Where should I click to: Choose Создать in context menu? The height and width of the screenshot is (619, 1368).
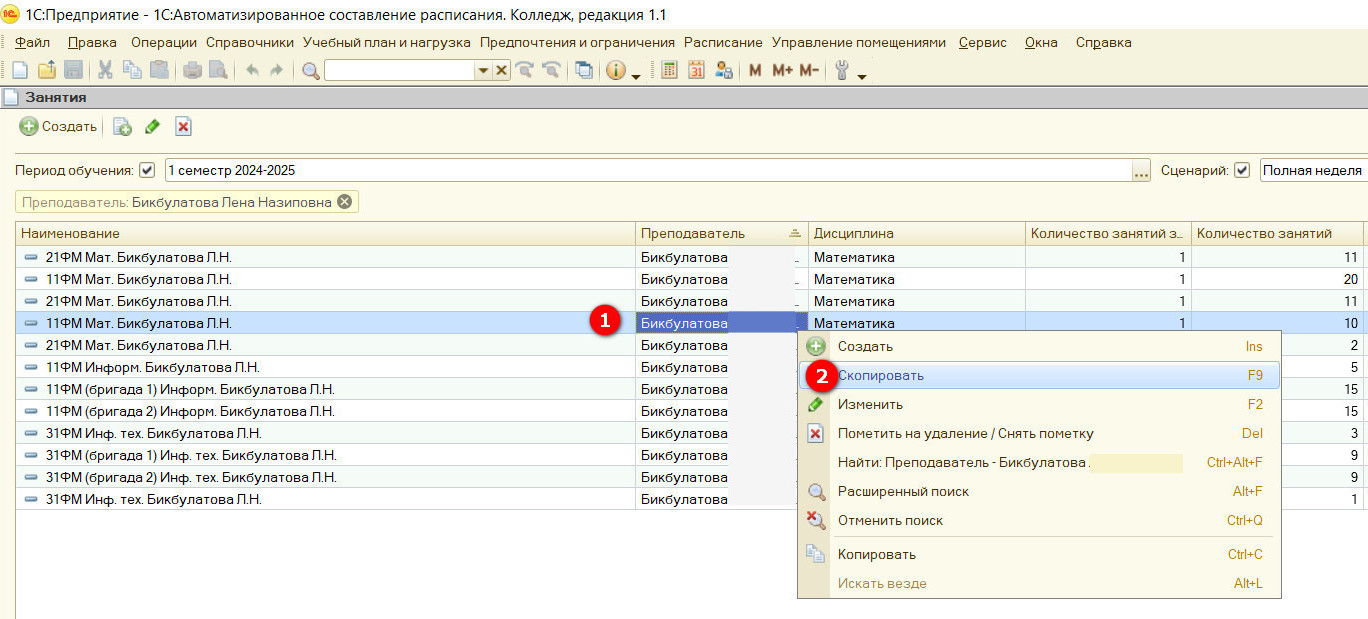1039,347
